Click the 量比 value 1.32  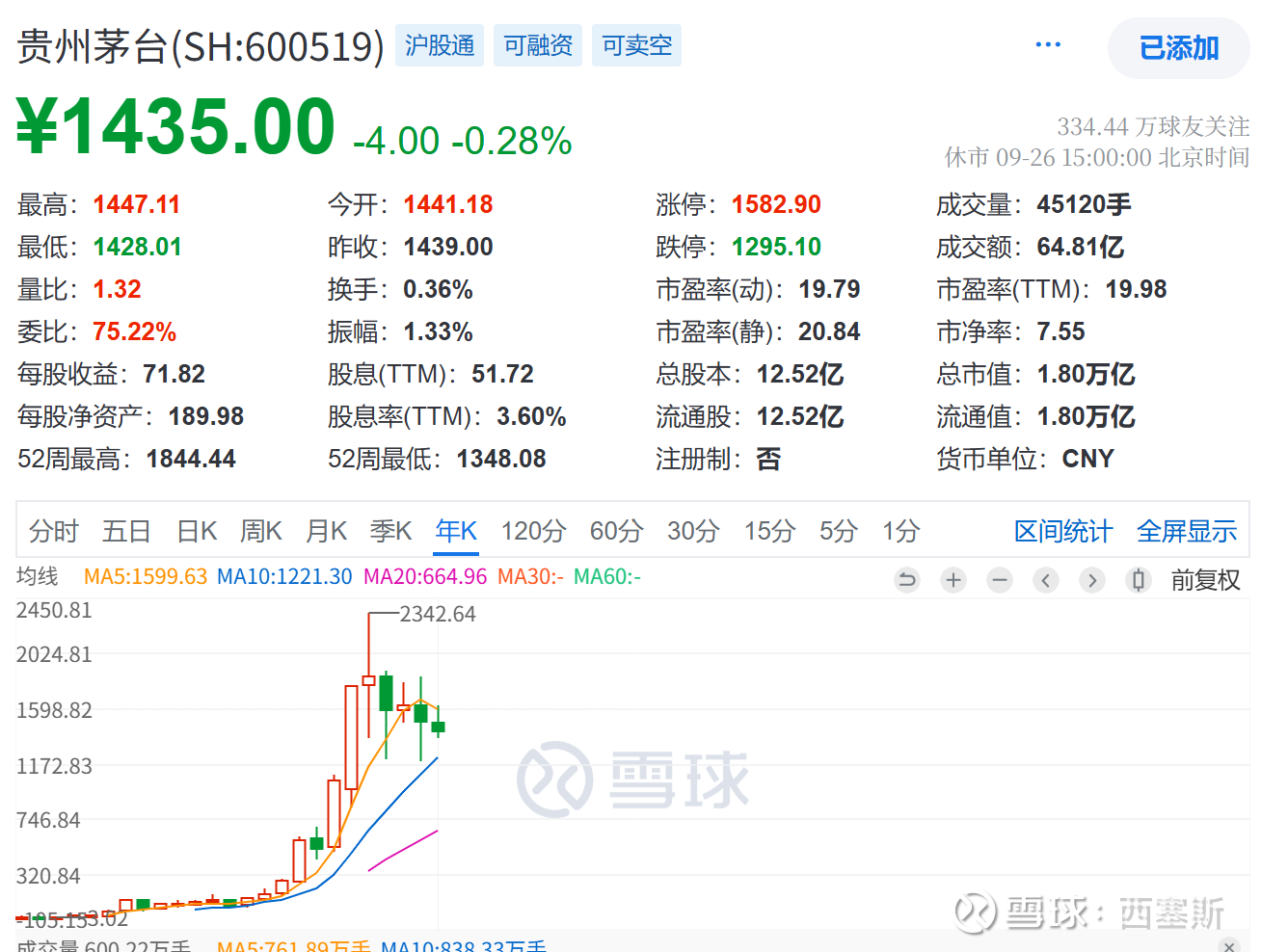pos(117,289)
